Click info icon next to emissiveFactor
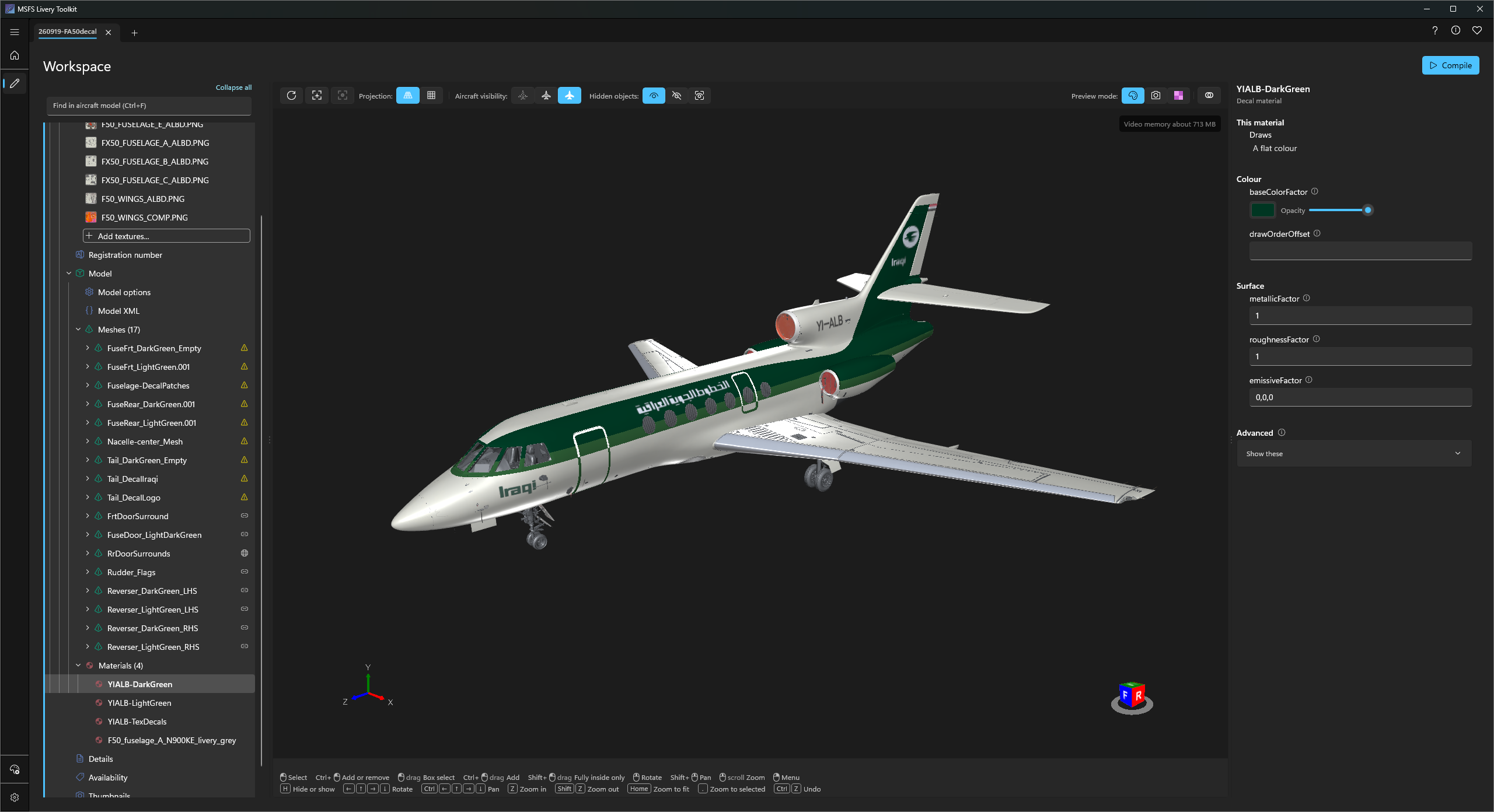This screenshot has width=1494, height=812. pyautogui.click(x=1309, y=380)
